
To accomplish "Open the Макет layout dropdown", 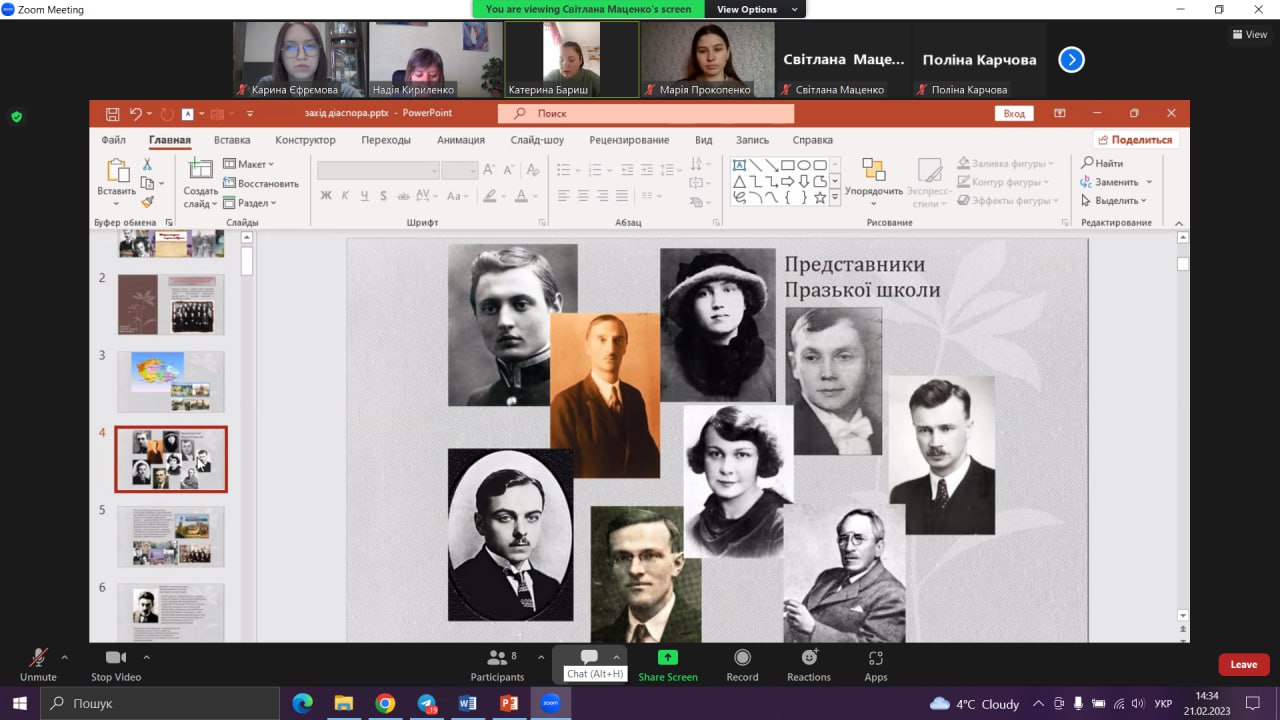I will click(248, 164).
